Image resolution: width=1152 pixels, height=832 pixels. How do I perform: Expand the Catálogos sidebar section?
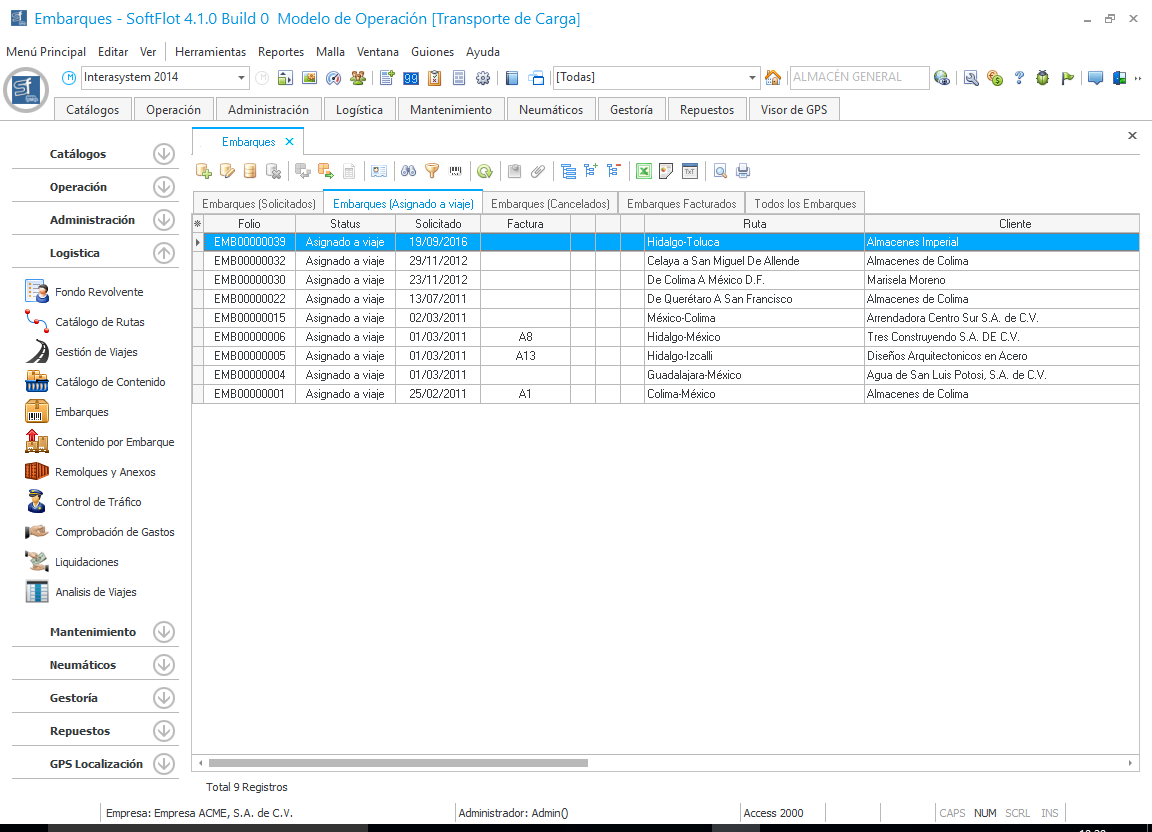[x=164, y=154]
